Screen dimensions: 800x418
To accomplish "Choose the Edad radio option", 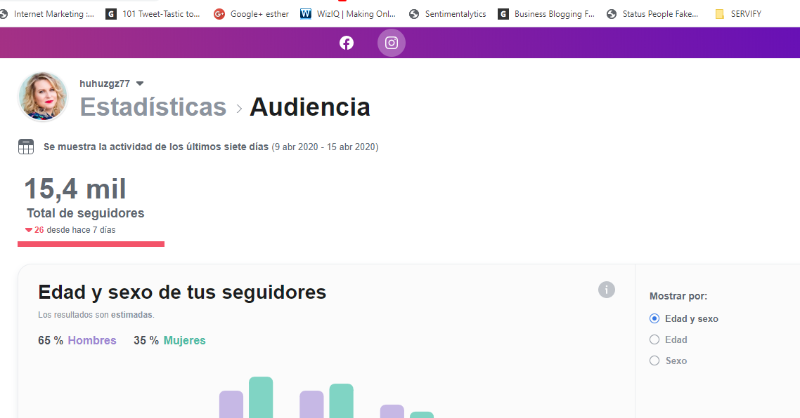I will pyautogui.click(x=655, y=339).
